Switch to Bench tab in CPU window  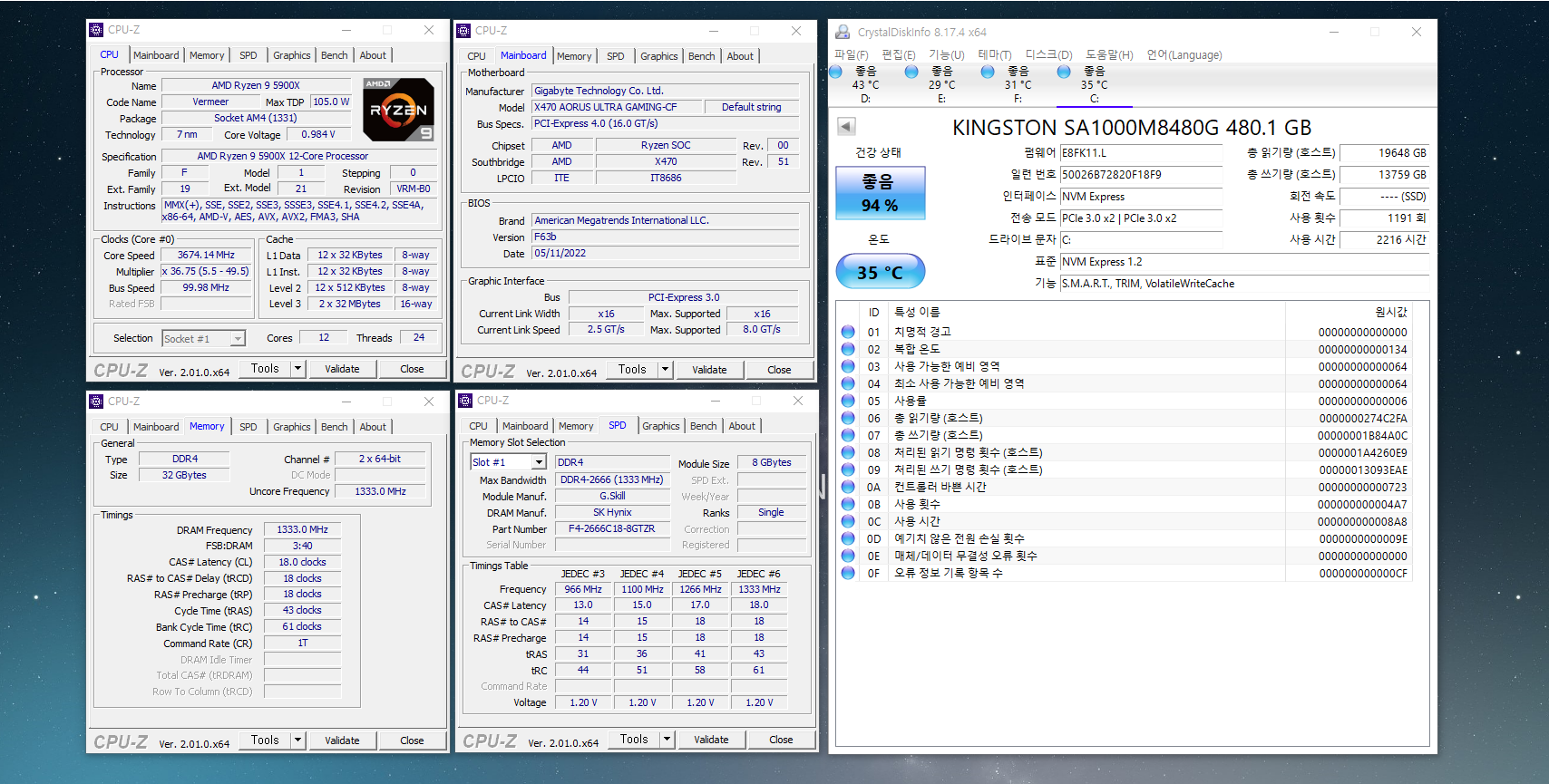point(335,55)
